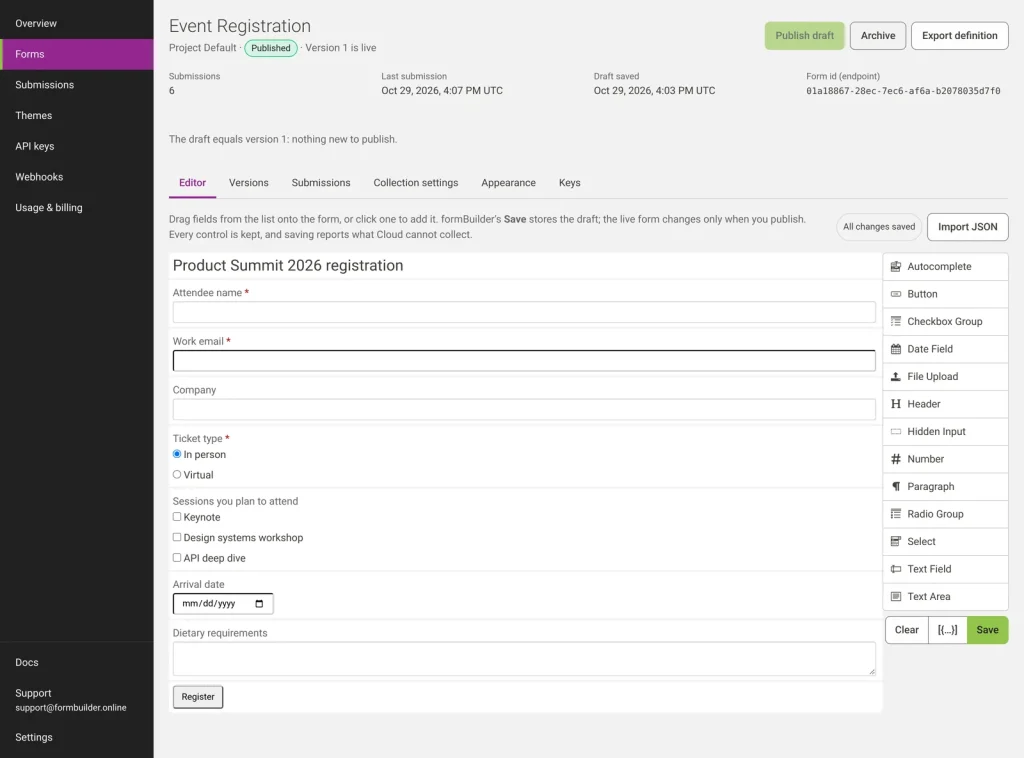Viewport: 1024px width, 758px height.
Task: Focus the Attendee name input
Action: (524, 312)
